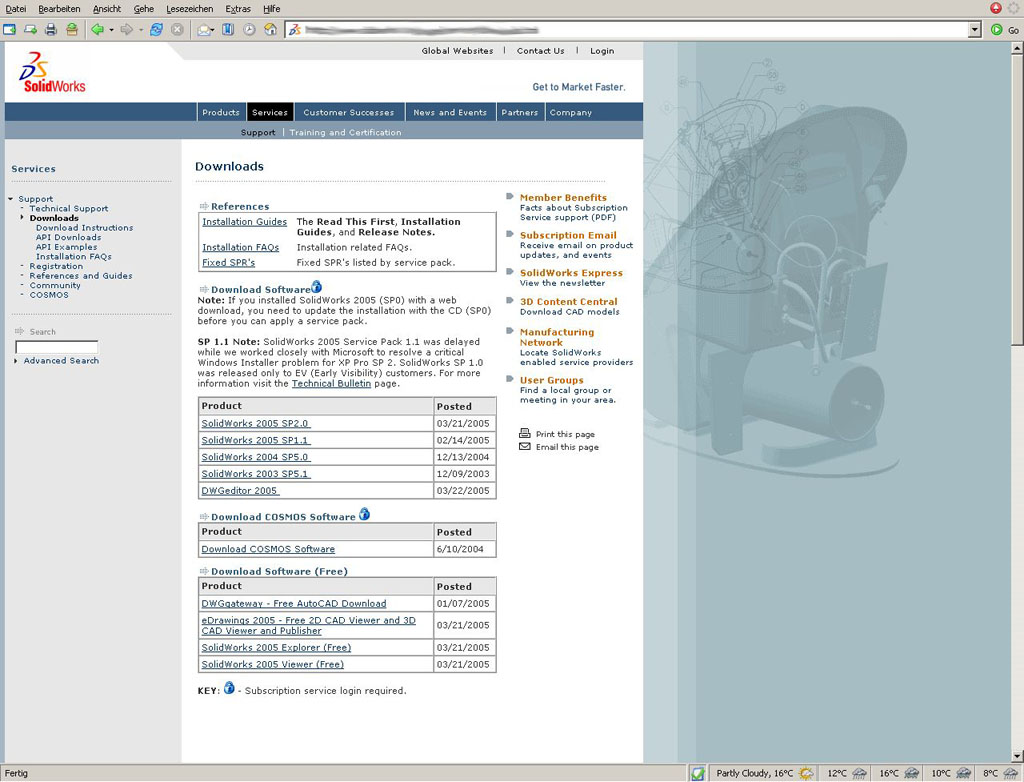
Task: Click the Partly Cloudy sun weather icon
Action: (807, 774)
